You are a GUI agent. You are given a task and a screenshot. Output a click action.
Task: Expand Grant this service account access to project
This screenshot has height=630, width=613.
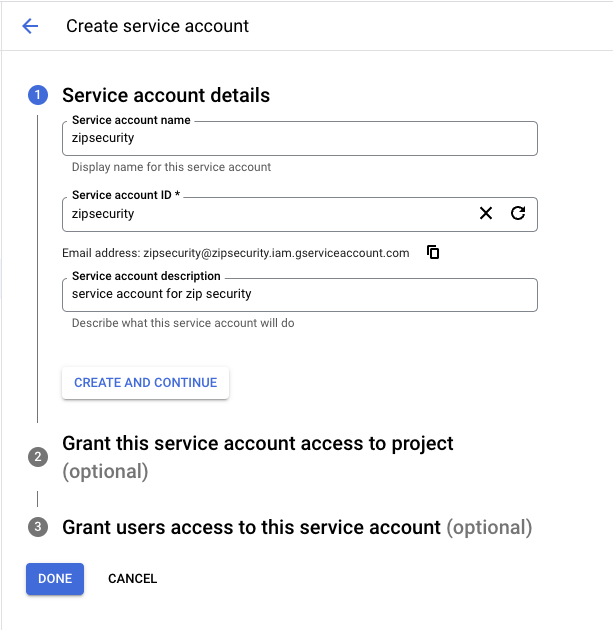[258, 443]
